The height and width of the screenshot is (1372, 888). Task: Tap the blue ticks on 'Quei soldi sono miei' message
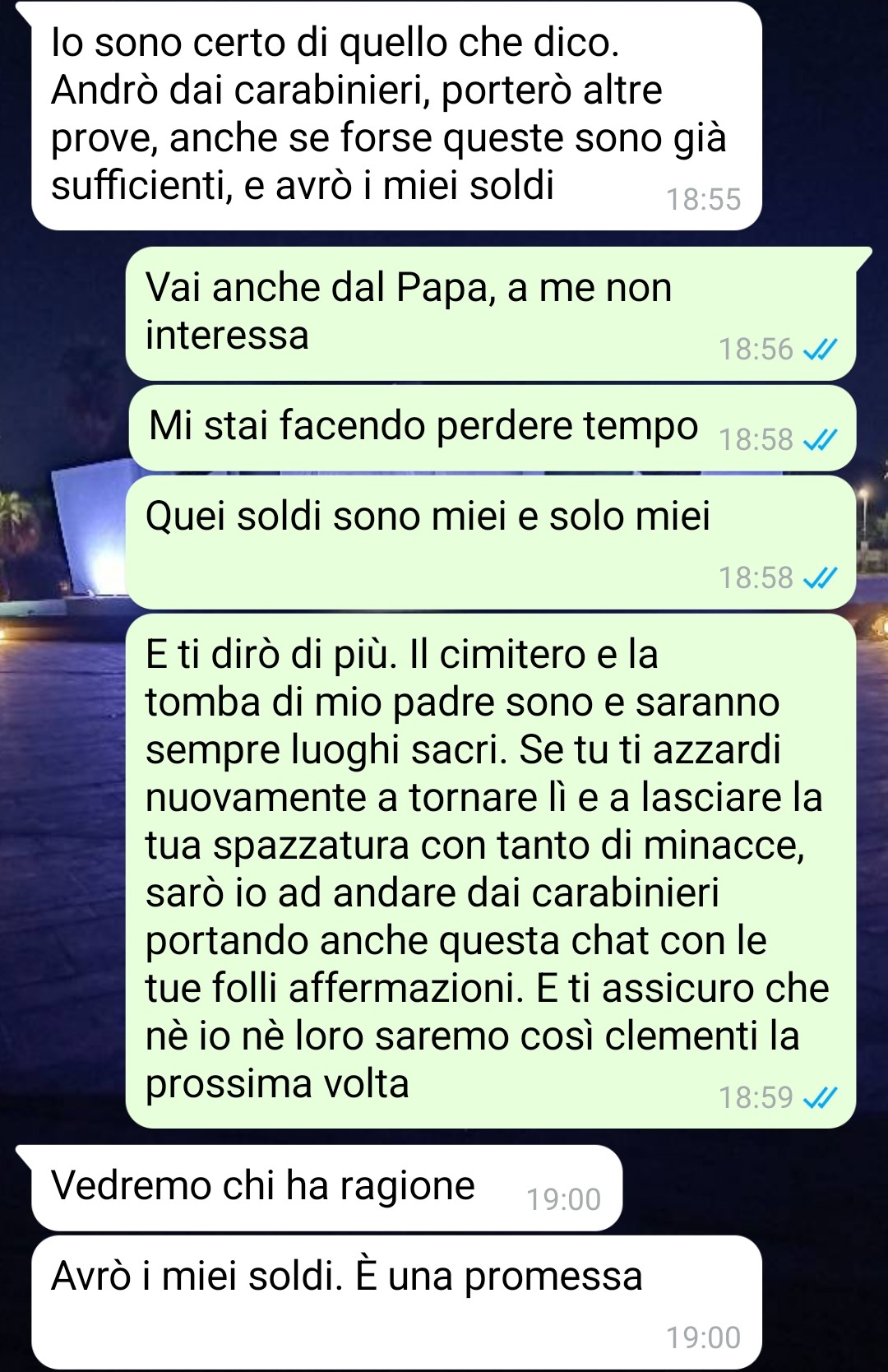[x=819, y=578]
